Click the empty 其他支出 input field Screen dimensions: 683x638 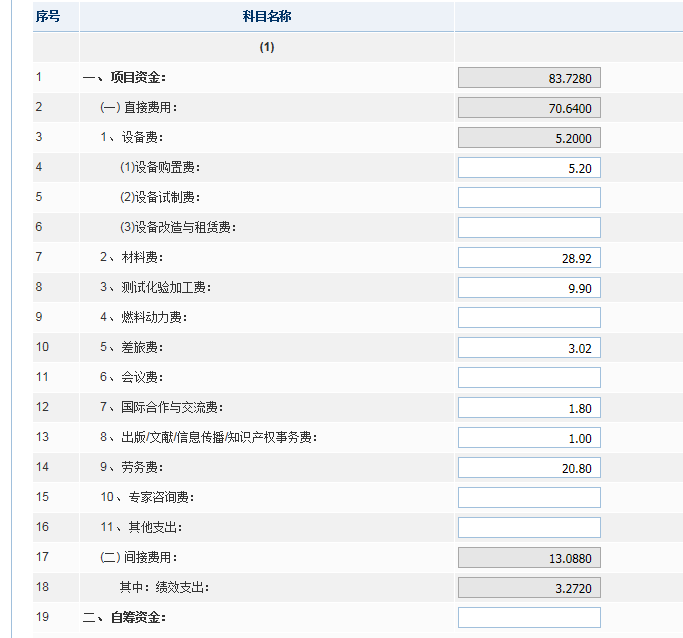point(529,528)
